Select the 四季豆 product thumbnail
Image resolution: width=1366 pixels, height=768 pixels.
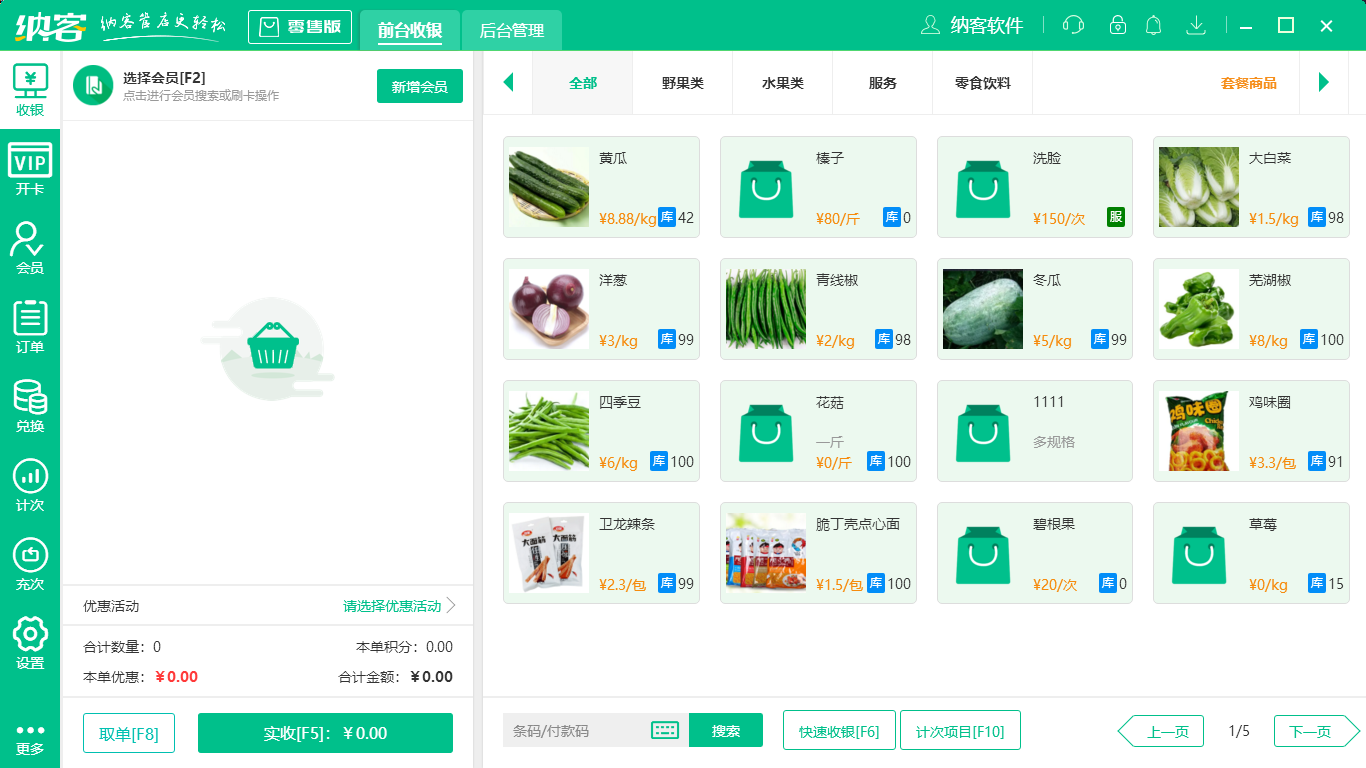tap(549, 431)
